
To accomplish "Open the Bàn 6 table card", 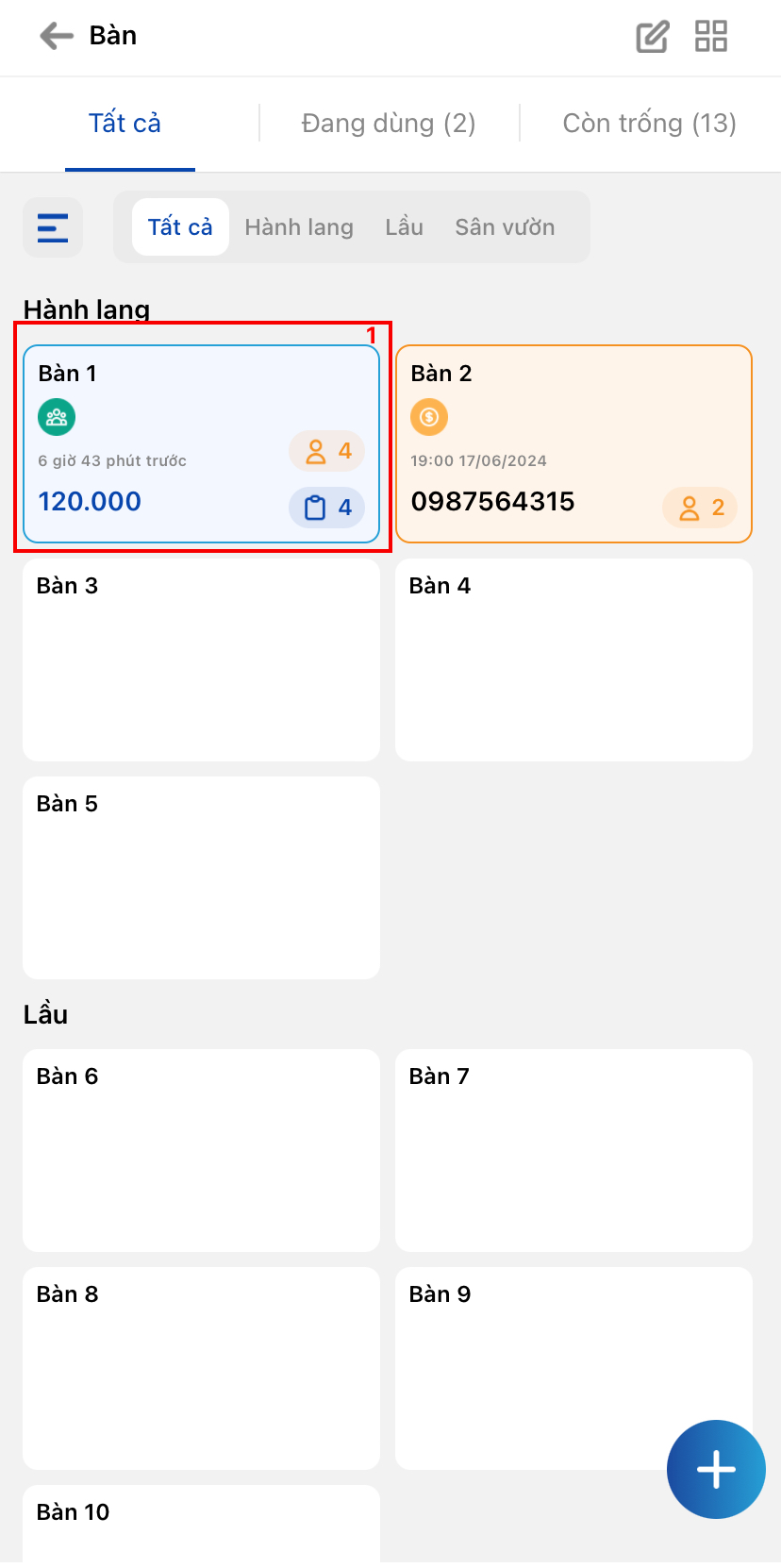I will click(201, 1150).
